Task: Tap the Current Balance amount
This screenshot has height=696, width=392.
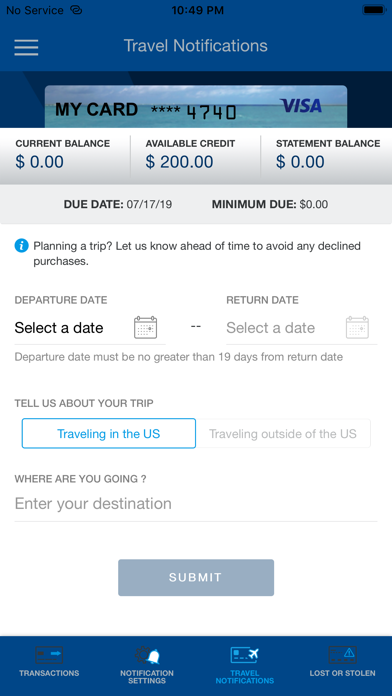Action: point(40,162)
